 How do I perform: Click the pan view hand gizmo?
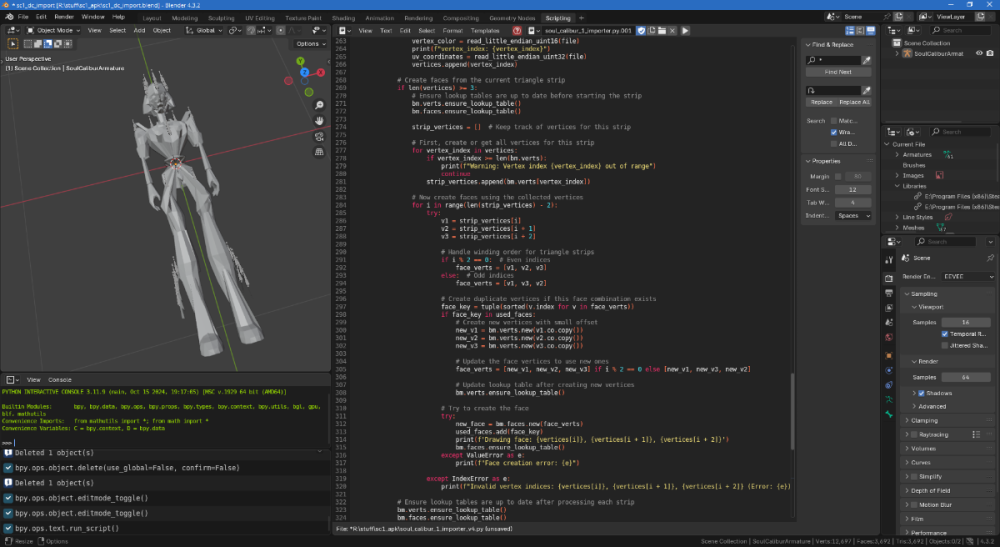(319, 121)
